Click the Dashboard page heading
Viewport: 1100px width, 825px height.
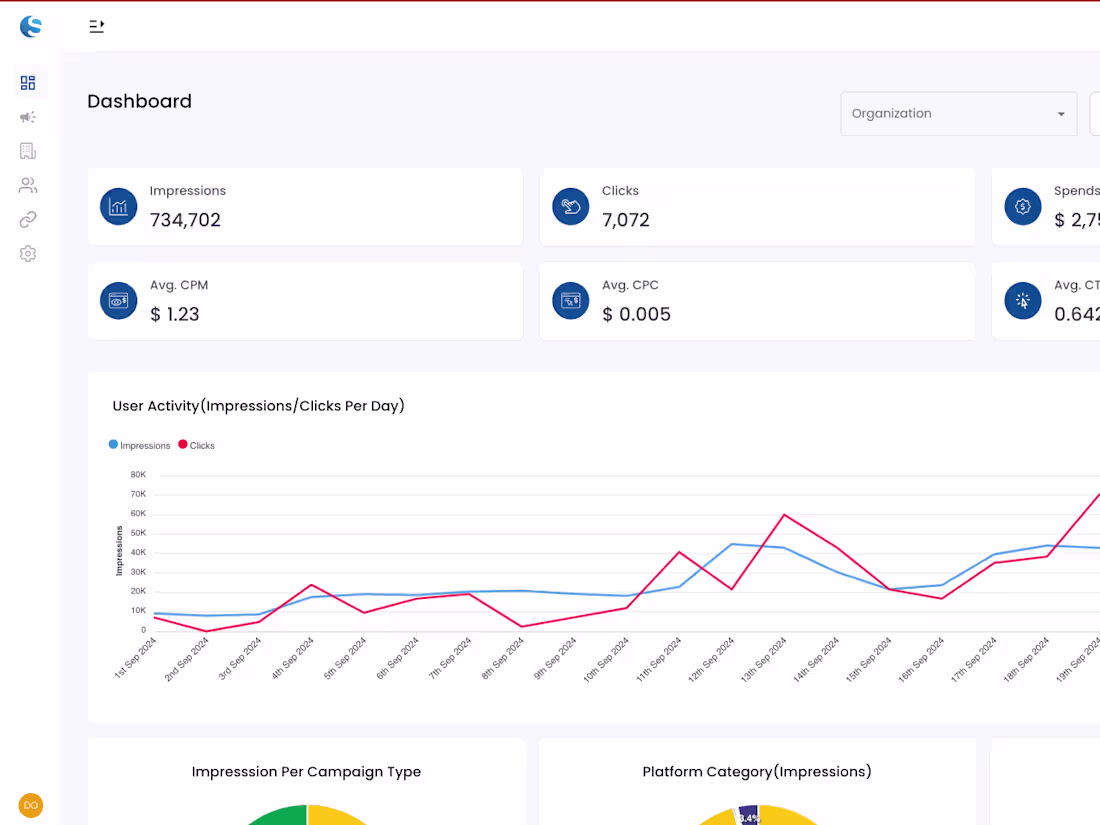click(x=139, y=101)
